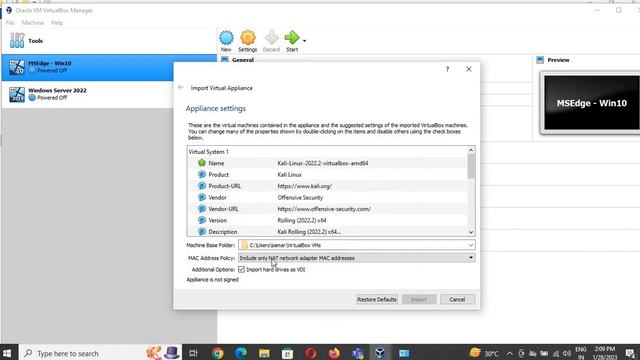Image resolution: width=640 pixels, height=360 pixels.
Task: Click the dialog help question mark
Action: pyautogui.click(x=447, y=69)
